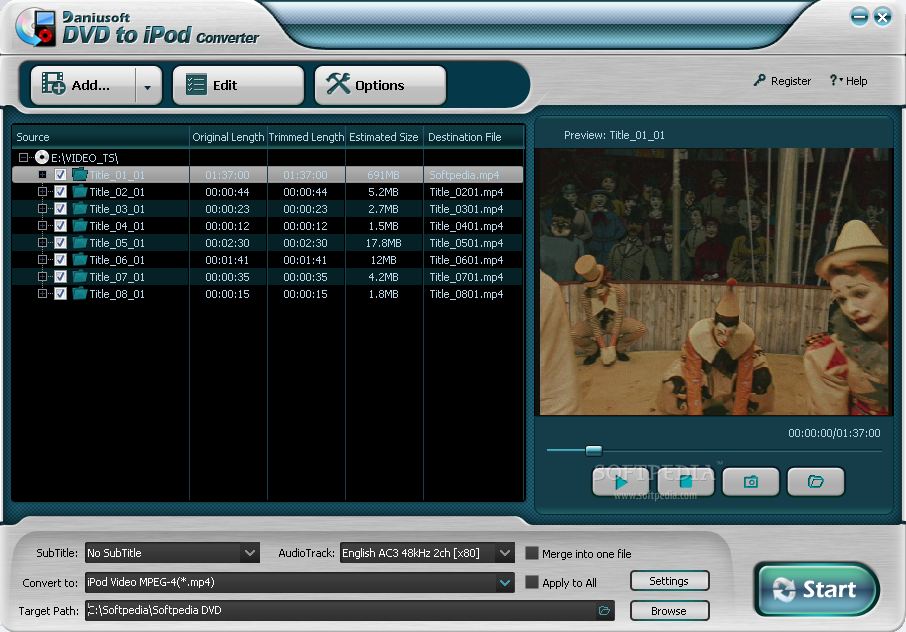Viewport: 906px width, 632px height.
Task: Click the Title_05_01 folder icon
Action: pyautogui.click(x=80, y=243)
